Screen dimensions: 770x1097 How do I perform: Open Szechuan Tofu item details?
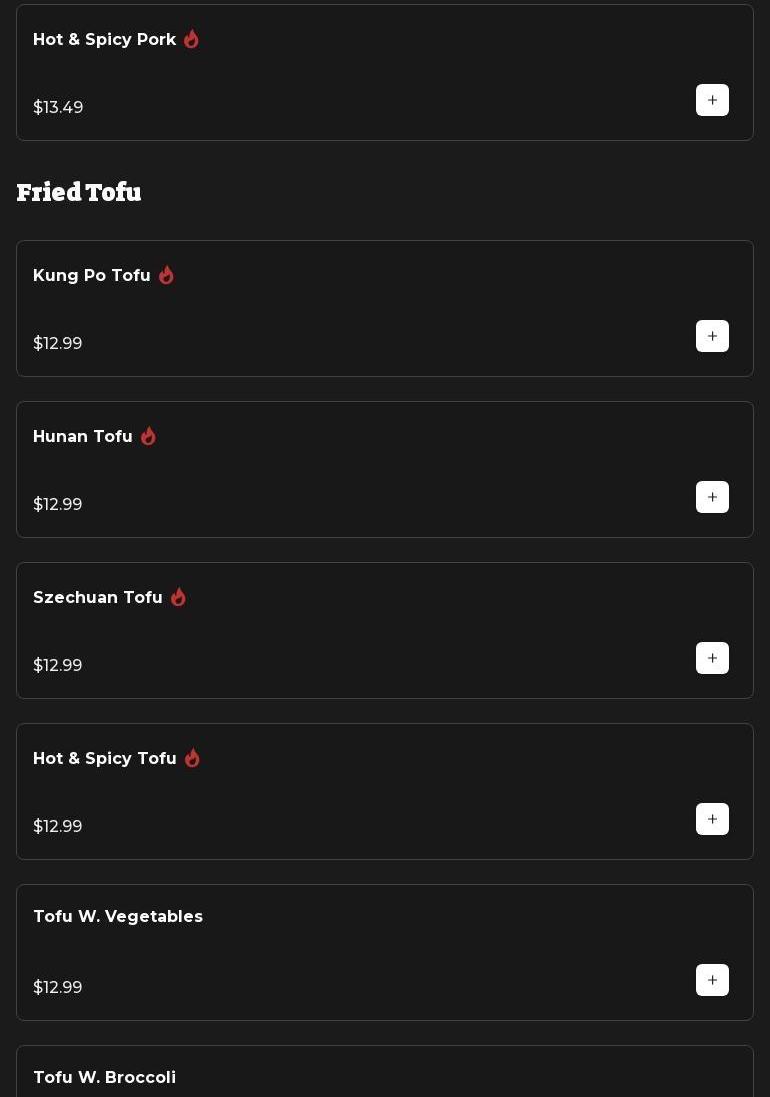pyautogui.click(x=98, y=597)
